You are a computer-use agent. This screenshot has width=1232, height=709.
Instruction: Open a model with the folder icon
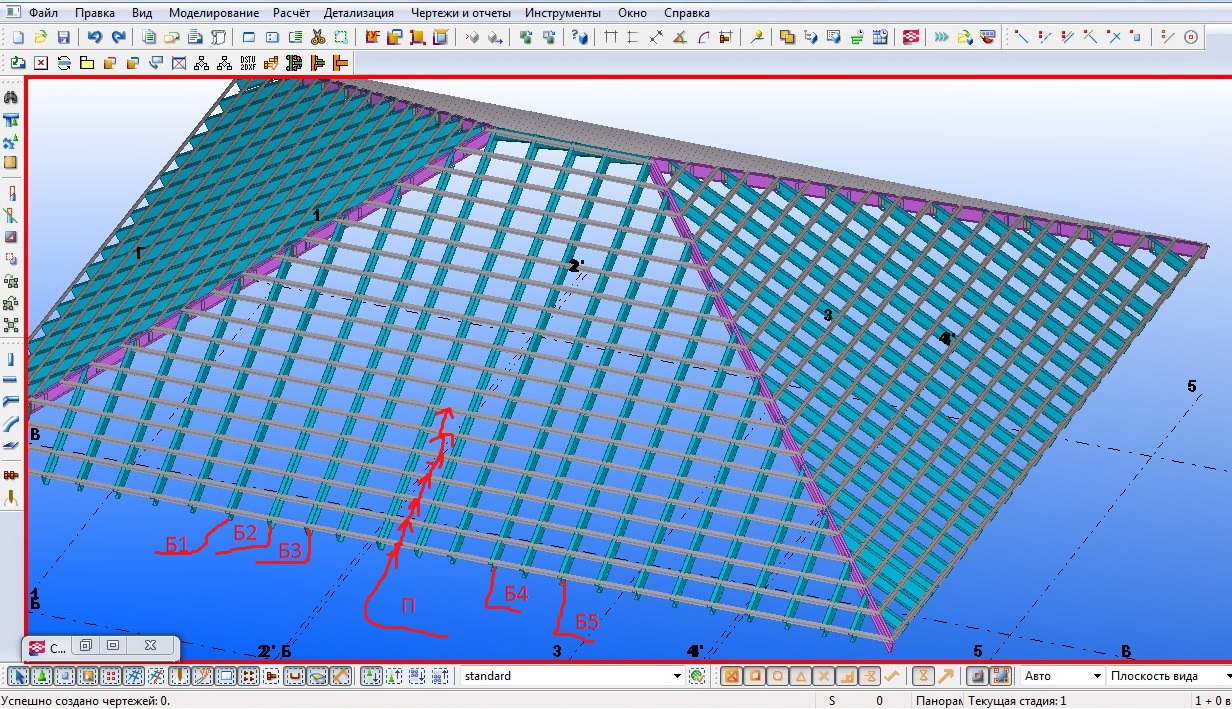[x=40, y=37]
